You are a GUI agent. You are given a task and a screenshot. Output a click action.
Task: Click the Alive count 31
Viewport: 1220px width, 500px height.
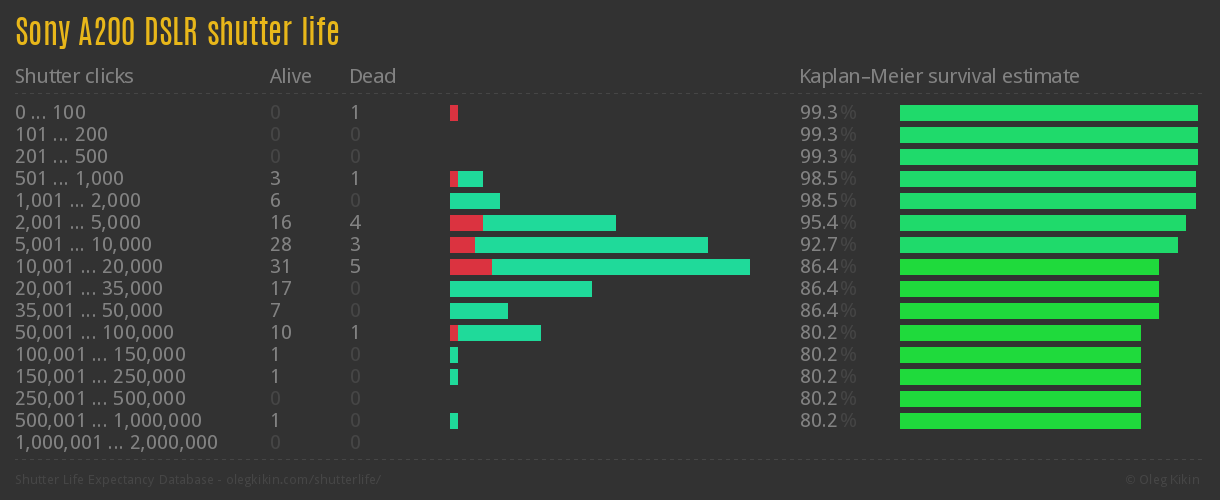tap(280, 266)
